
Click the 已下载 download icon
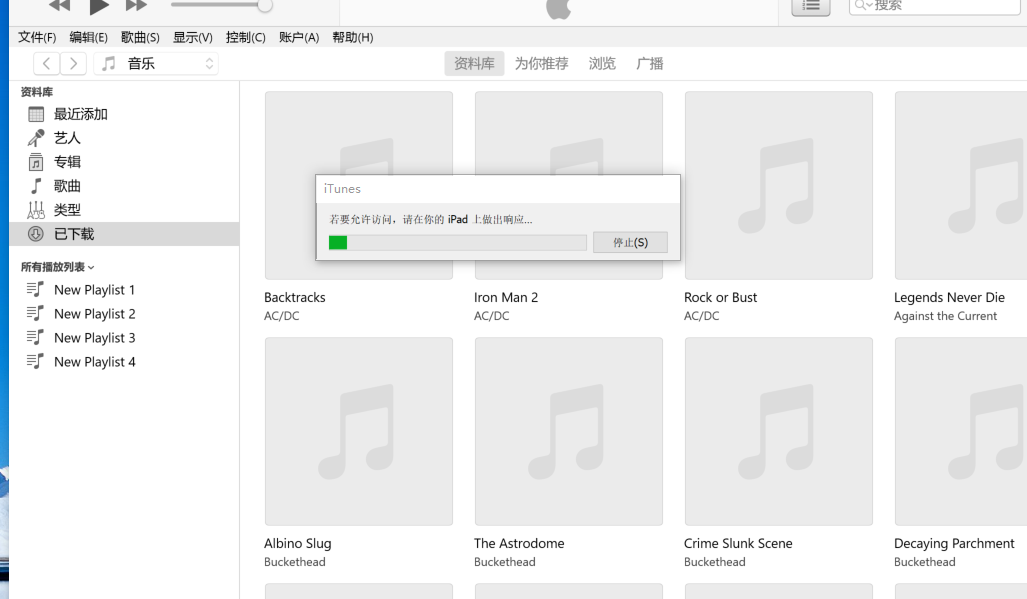click(x=35, y=234)
